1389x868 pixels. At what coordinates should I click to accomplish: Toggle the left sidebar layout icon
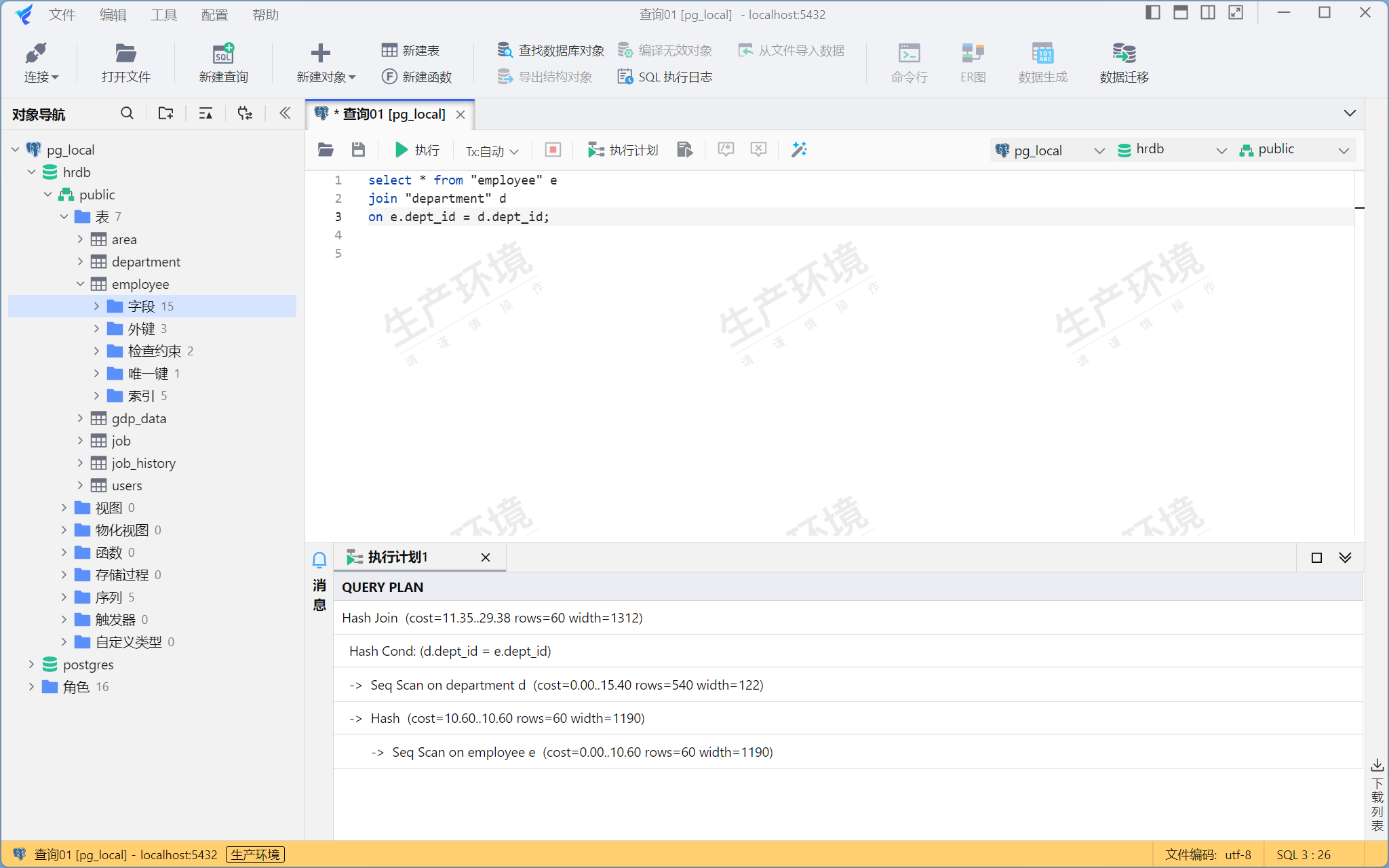[x=1152, y=13]
